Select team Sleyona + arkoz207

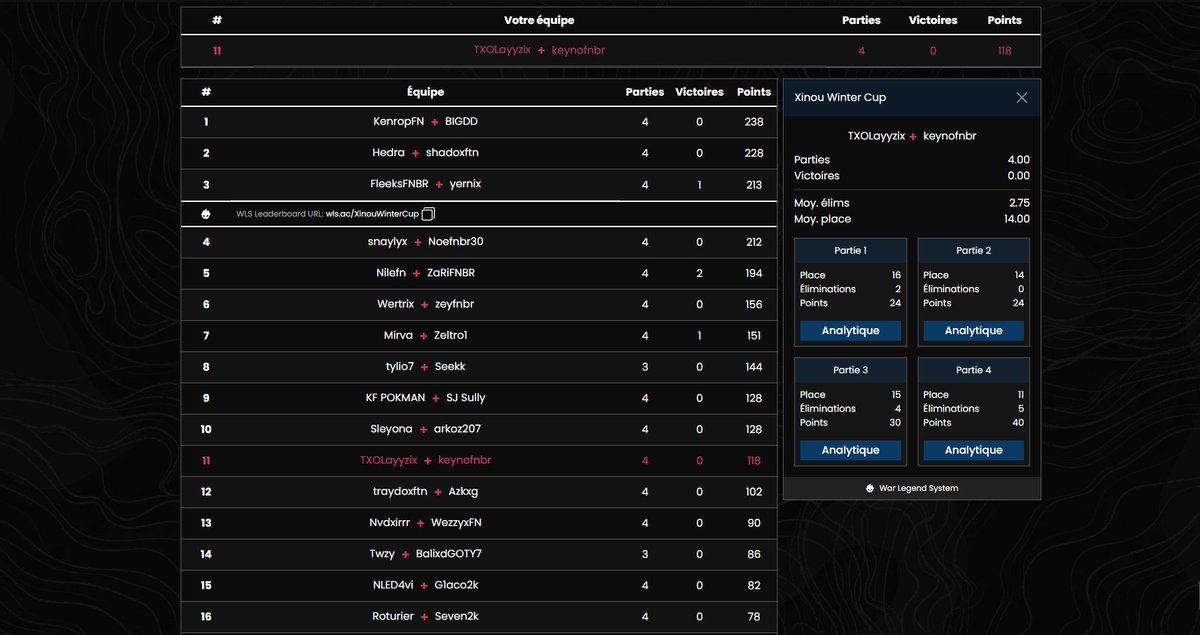(479, 429)
